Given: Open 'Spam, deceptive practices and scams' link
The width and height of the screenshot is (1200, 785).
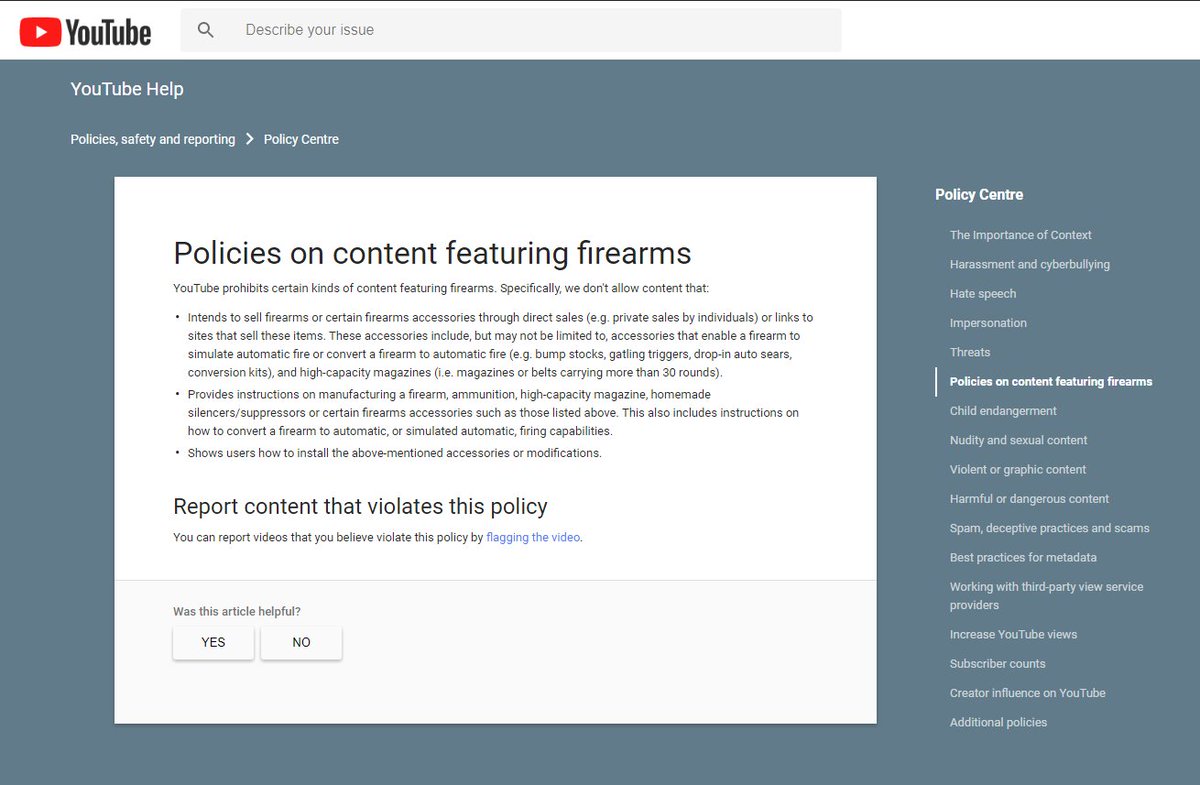Looking at the screenshot, I should pyautogui.click(x=1050, y=528).
